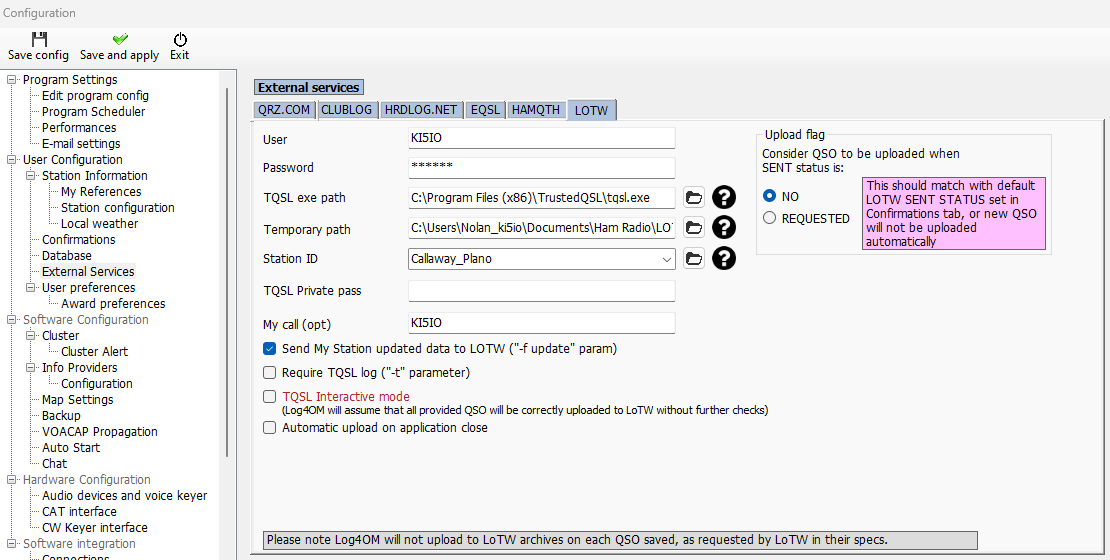1110x560 pixels.
Task: Open Cluster Alert settings
Action: tap(94, 352)
